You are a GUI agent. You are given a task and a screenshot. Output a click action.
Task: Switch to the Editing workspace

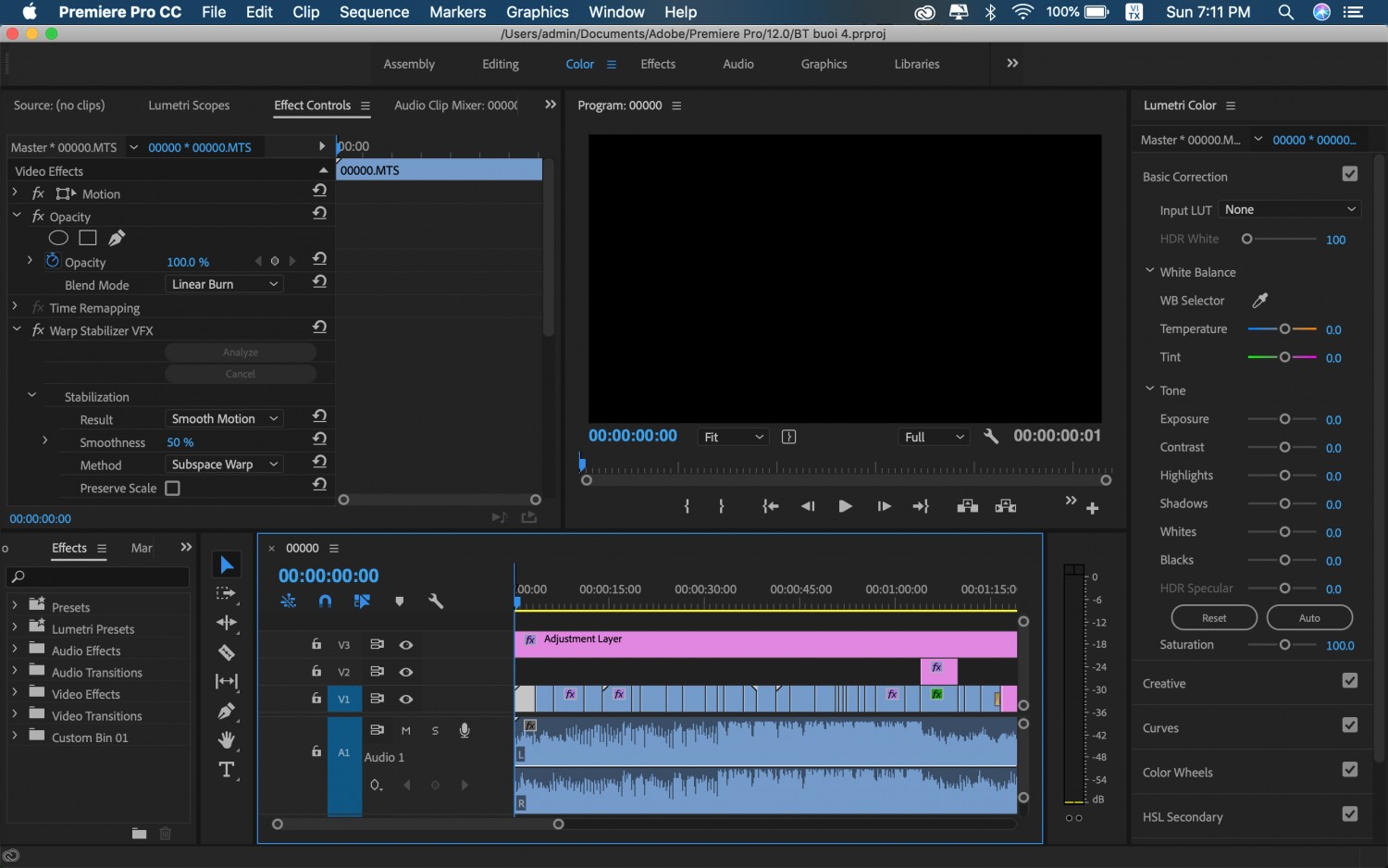[x=501, y=64]
